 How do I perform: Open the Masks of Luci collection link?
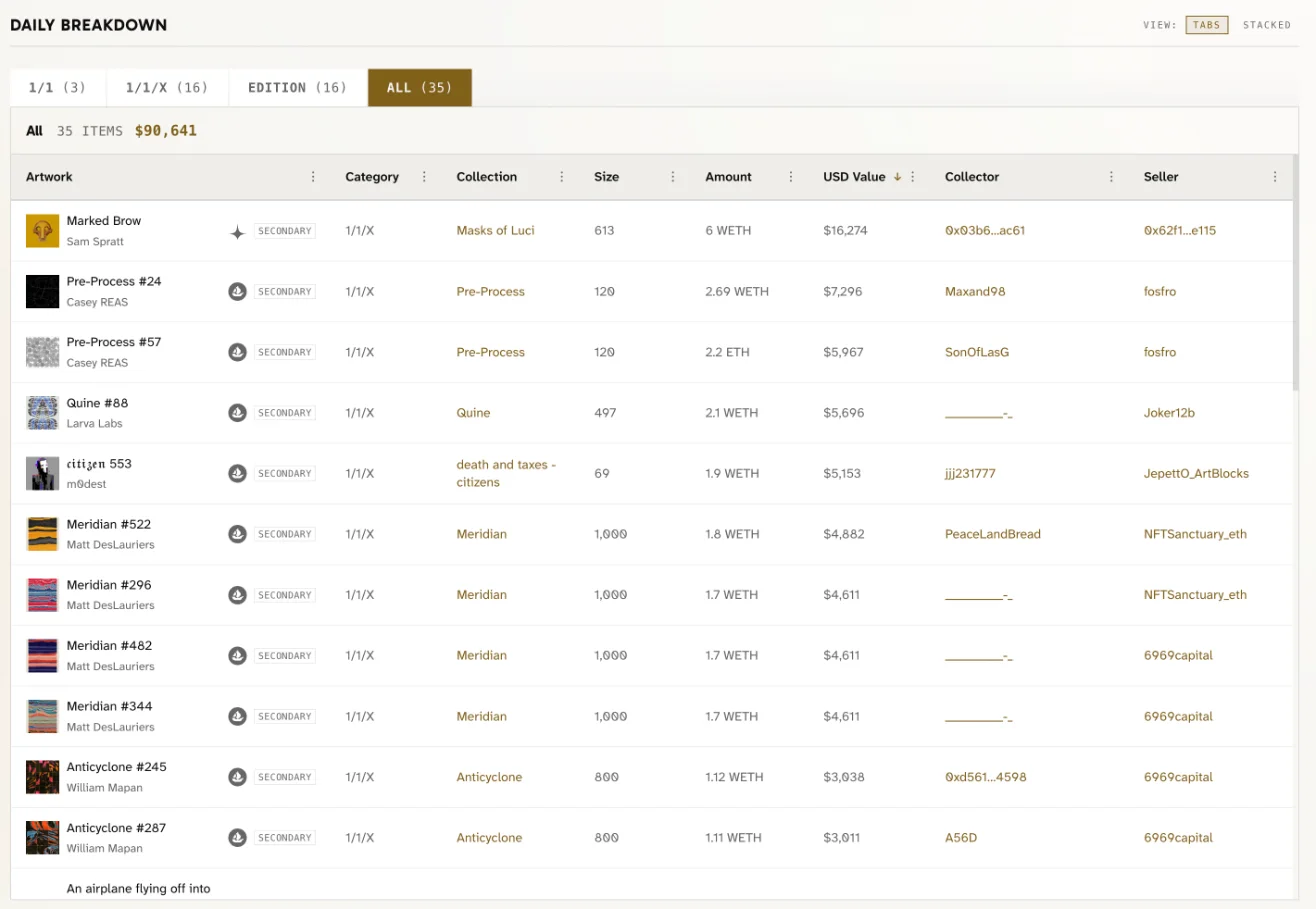pyautogui.click(x=496, y=231)
